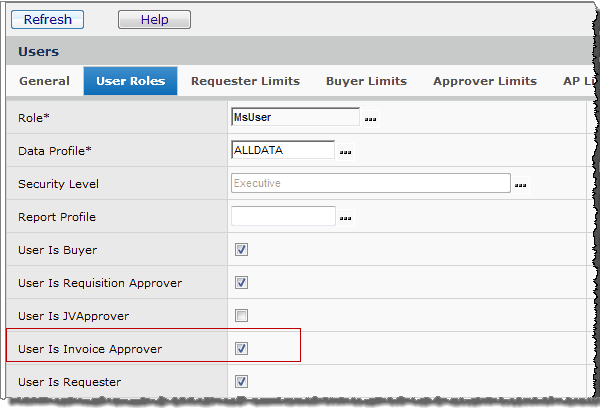Viewport: 600px width, 408px height.
Task: Switch to the General tab
Action: 44,81
